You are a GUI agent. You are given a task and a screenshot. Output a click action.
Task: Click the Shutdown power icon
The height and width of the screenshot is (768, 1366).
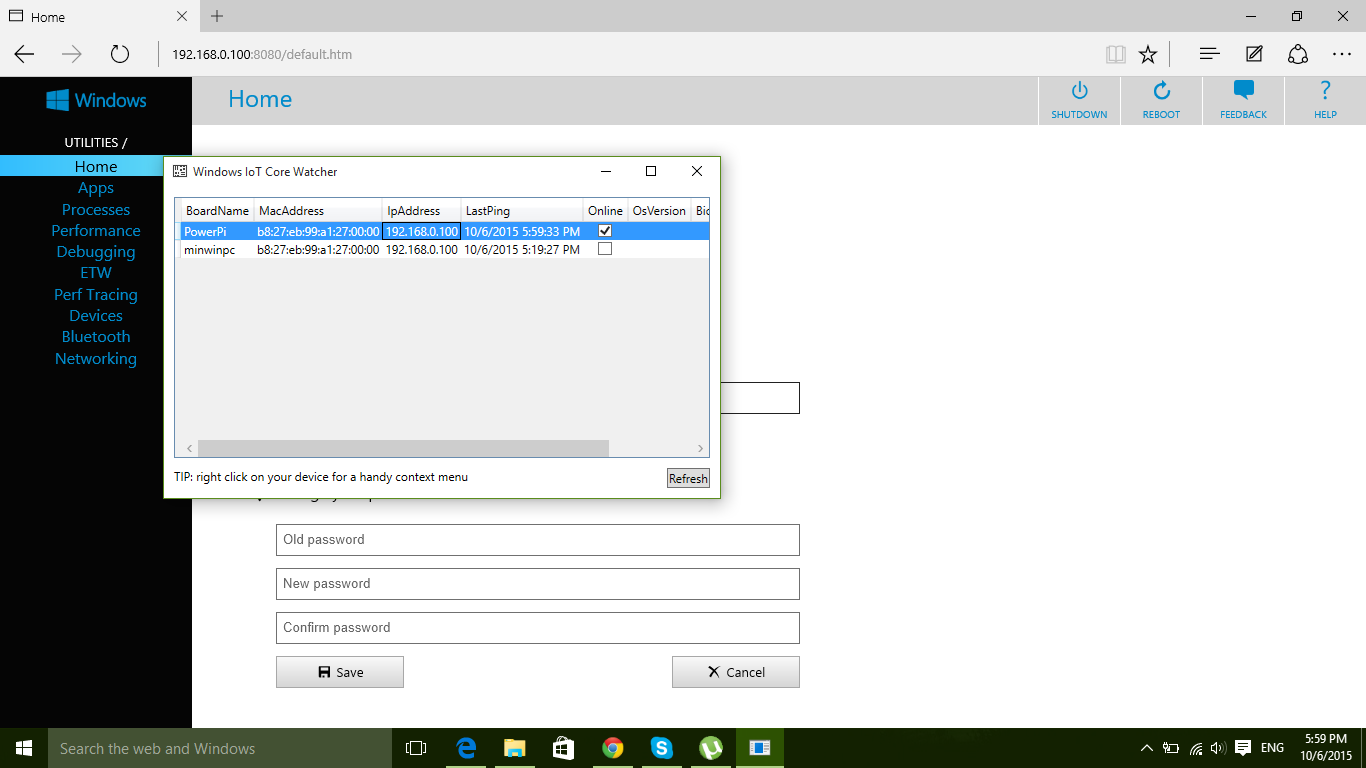1079,91
